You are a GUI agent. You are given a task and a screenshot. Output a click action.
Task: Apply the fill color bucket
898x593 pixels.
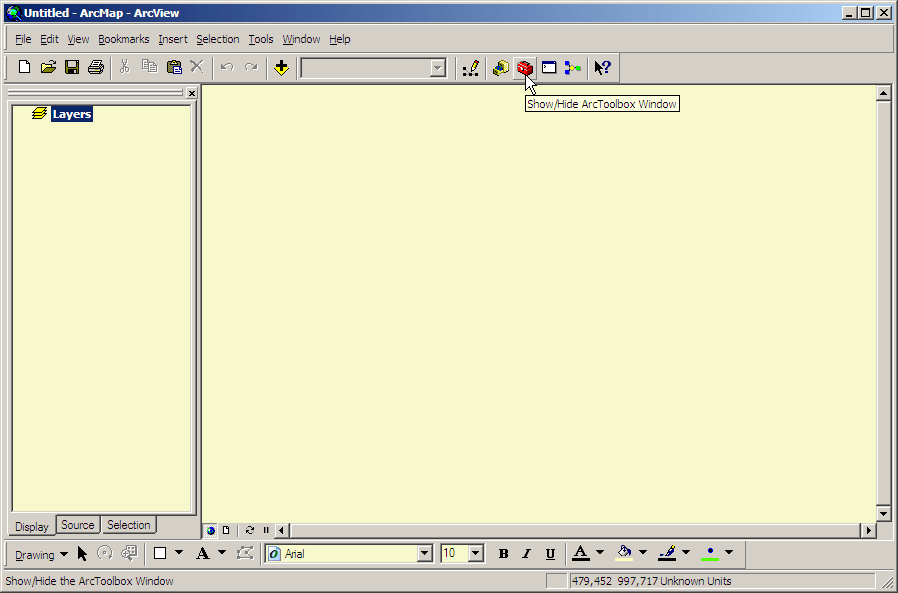[x=624, y=553]
